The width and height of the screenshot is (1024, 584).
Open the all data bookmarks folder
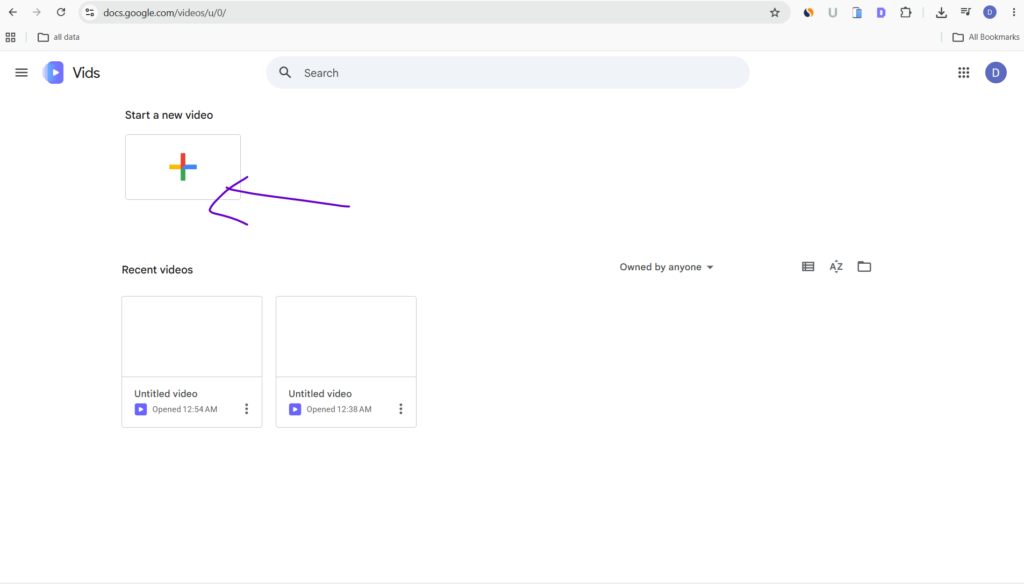(59, 37)
